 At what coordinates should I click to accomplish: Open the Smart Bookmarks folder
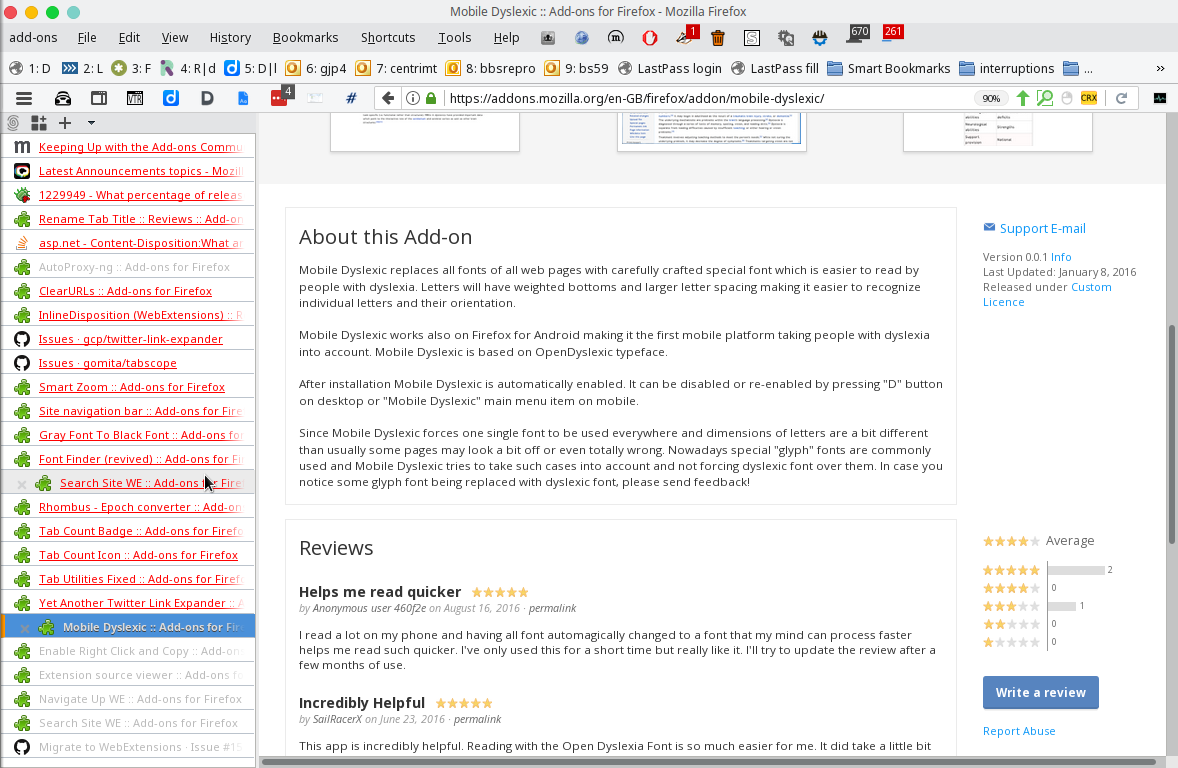click(889, 68)
